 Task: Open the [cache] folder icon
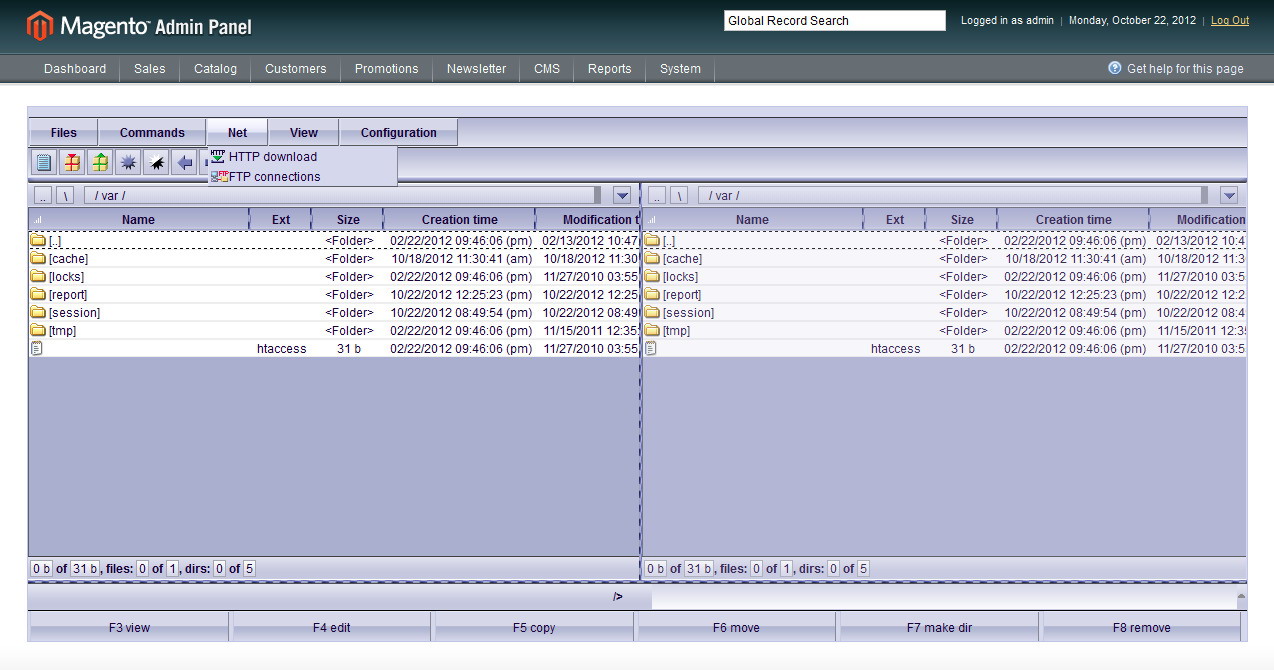click(x=36, y=258)
